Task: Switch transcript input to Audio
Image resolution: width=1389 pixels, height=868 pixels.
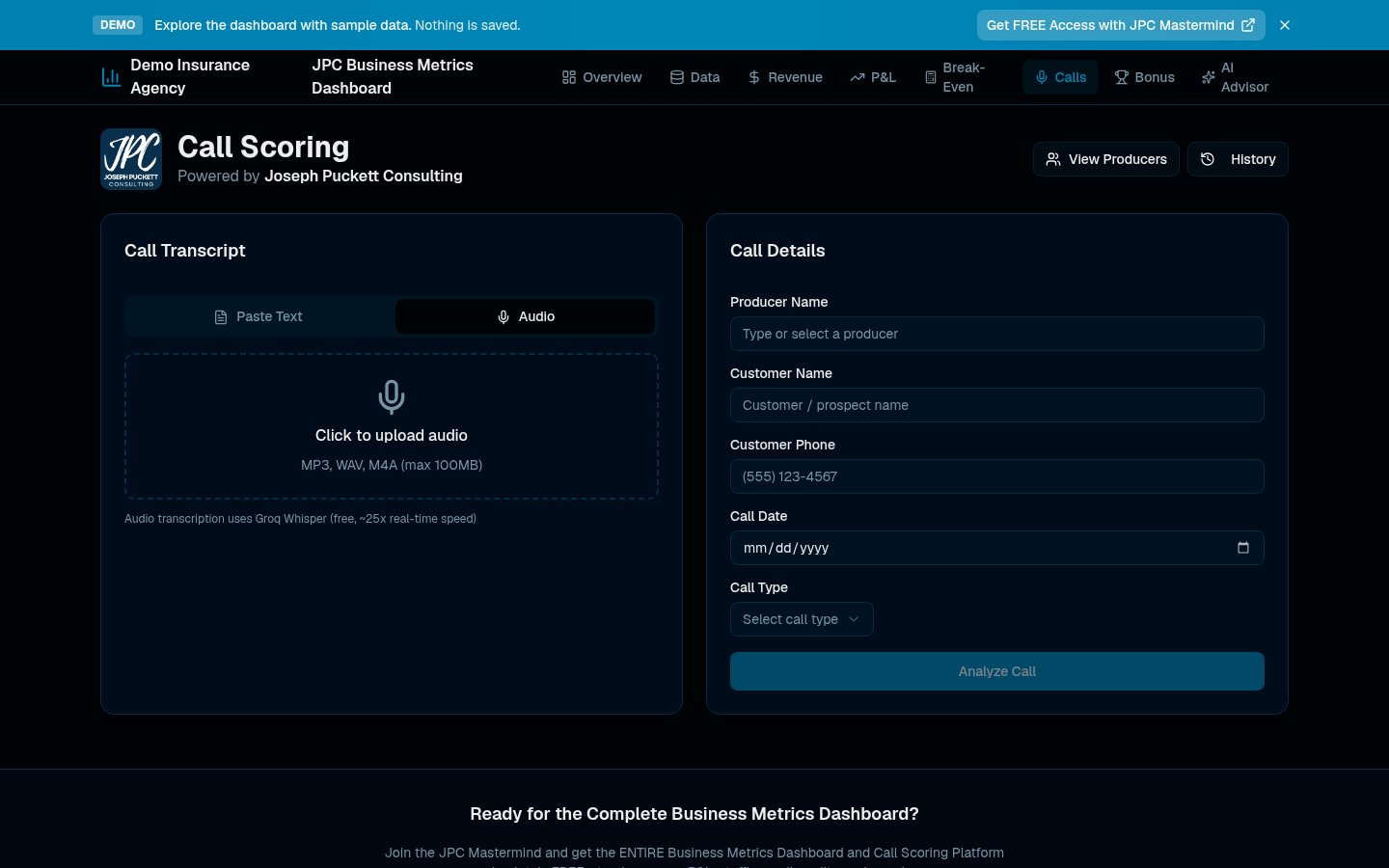Action: (x=526, y=316)
